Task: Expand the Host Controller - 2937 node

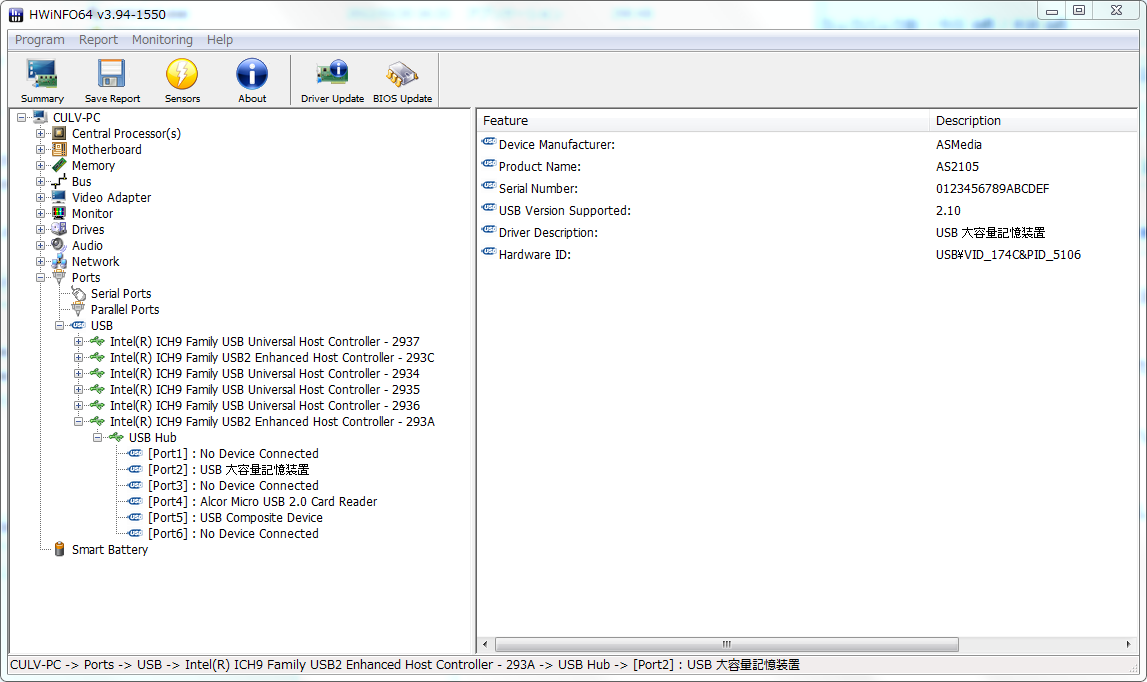Action: coord(78,342)
